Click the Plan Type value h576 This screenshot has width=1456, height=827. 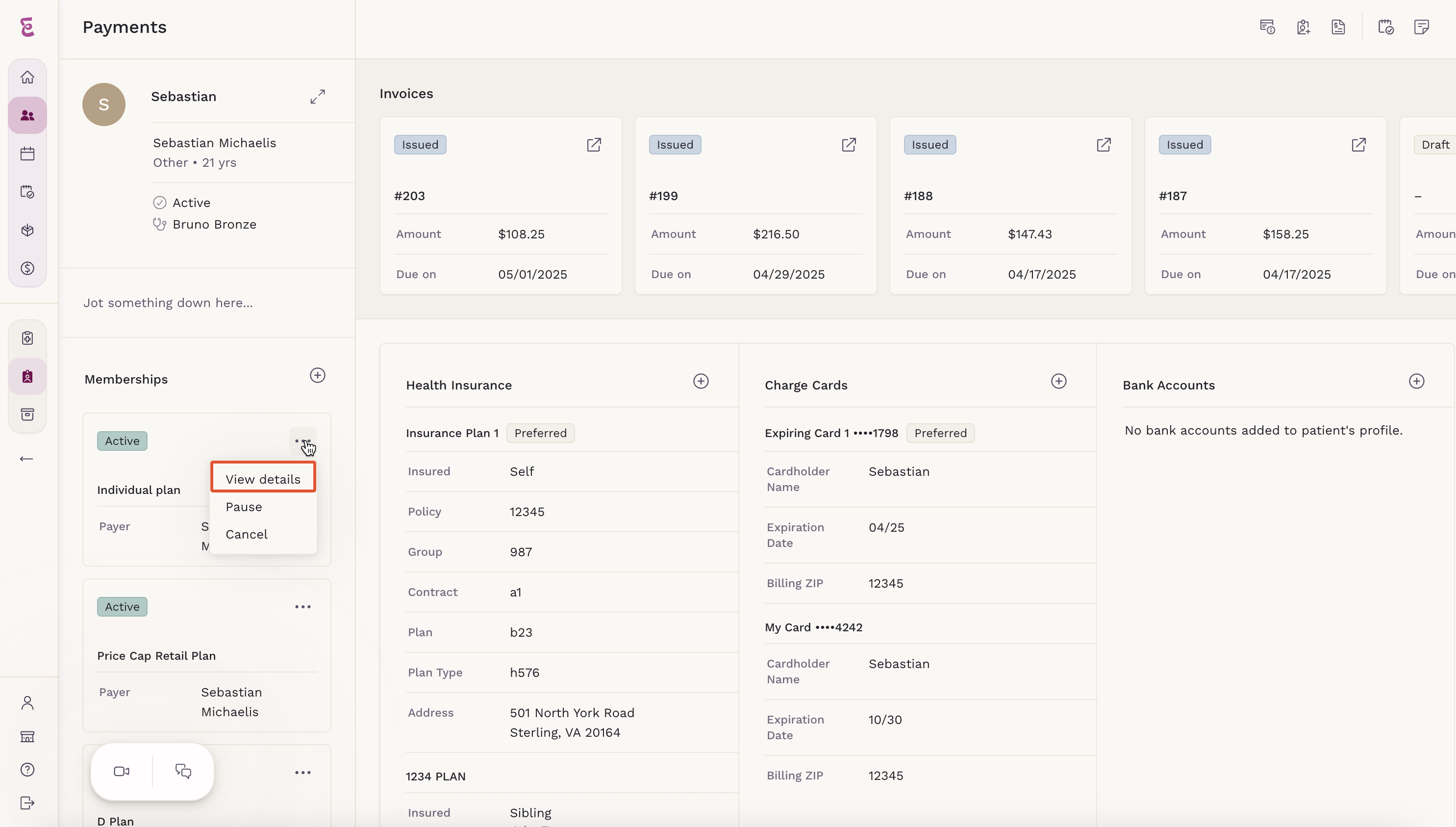point(524,672)
